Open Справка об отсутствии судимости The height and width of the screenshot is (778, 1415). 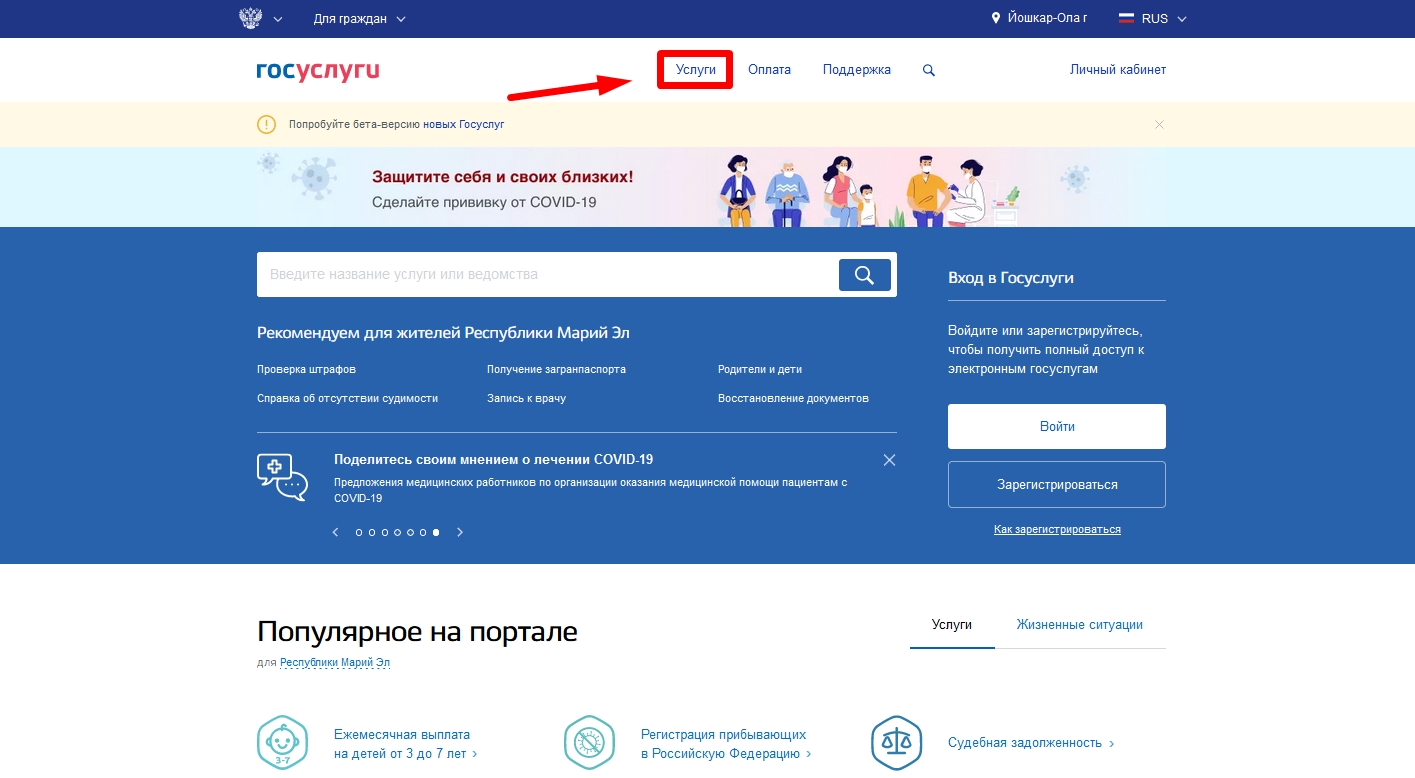coord(347,398)
